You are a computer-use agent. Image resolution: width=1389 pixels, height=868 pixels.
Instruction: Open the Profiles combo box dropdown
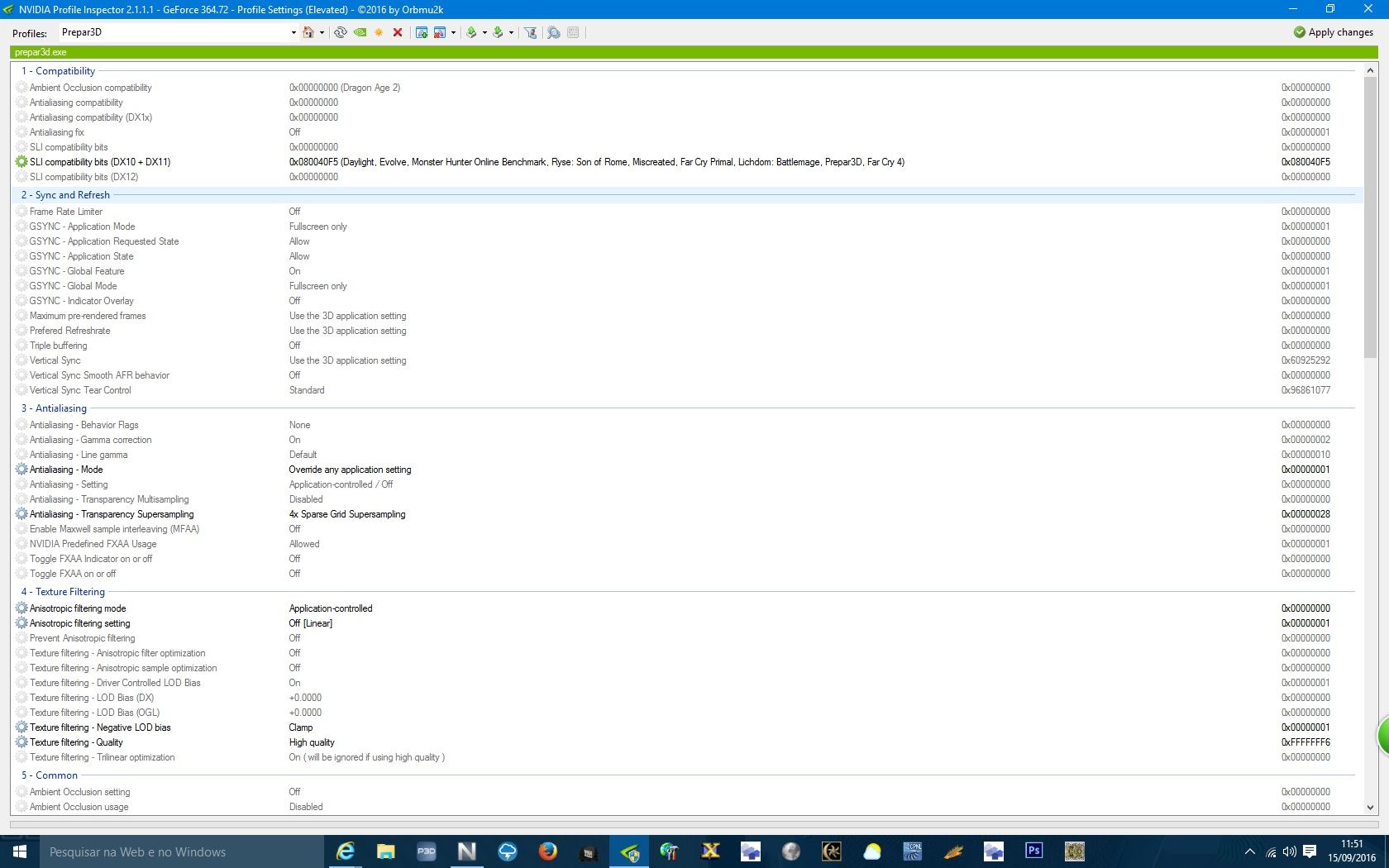point(294,33)
